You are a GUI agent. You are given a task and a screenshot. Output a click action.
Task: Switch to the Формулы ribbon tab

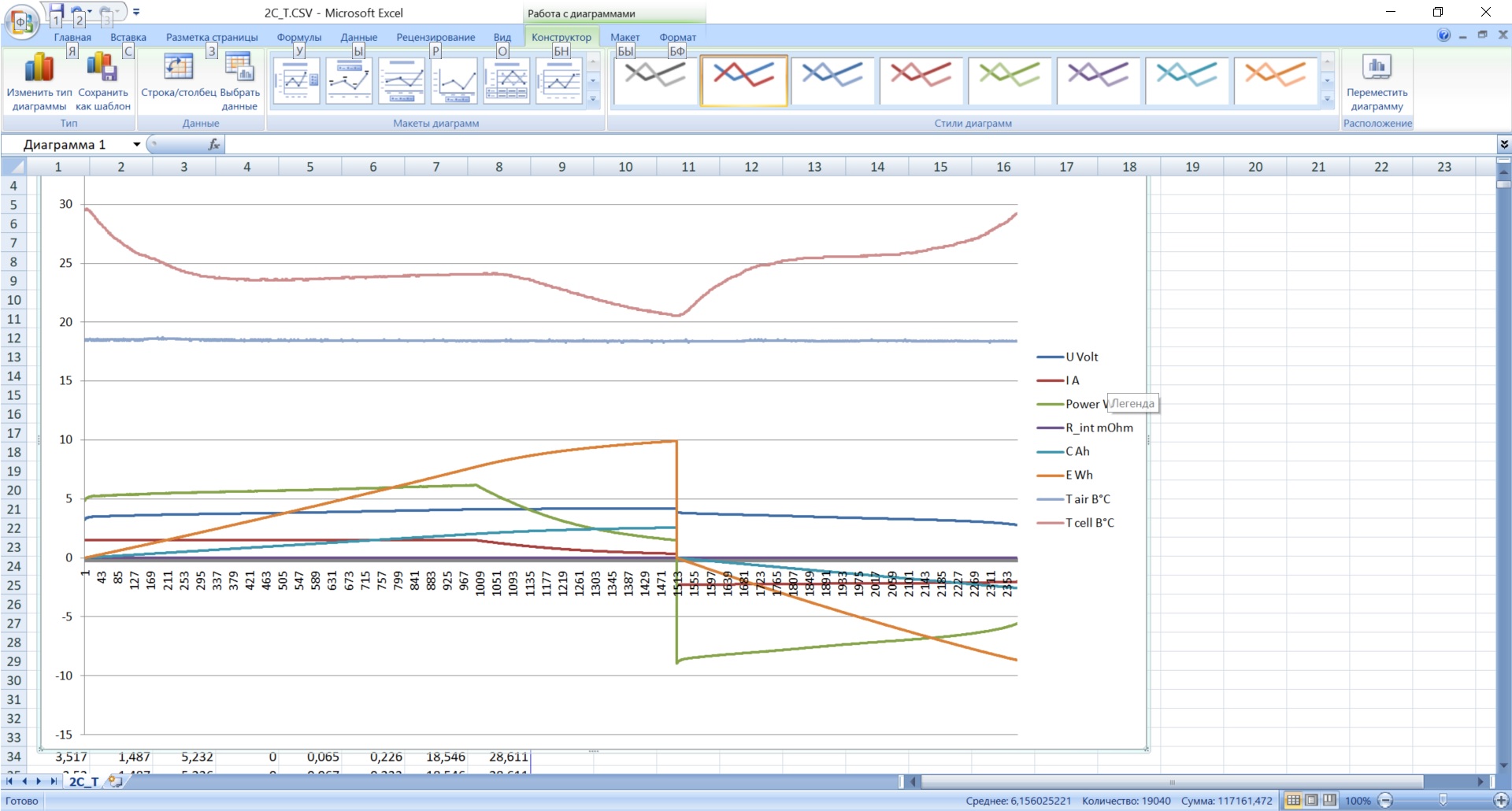pos(298,37)
